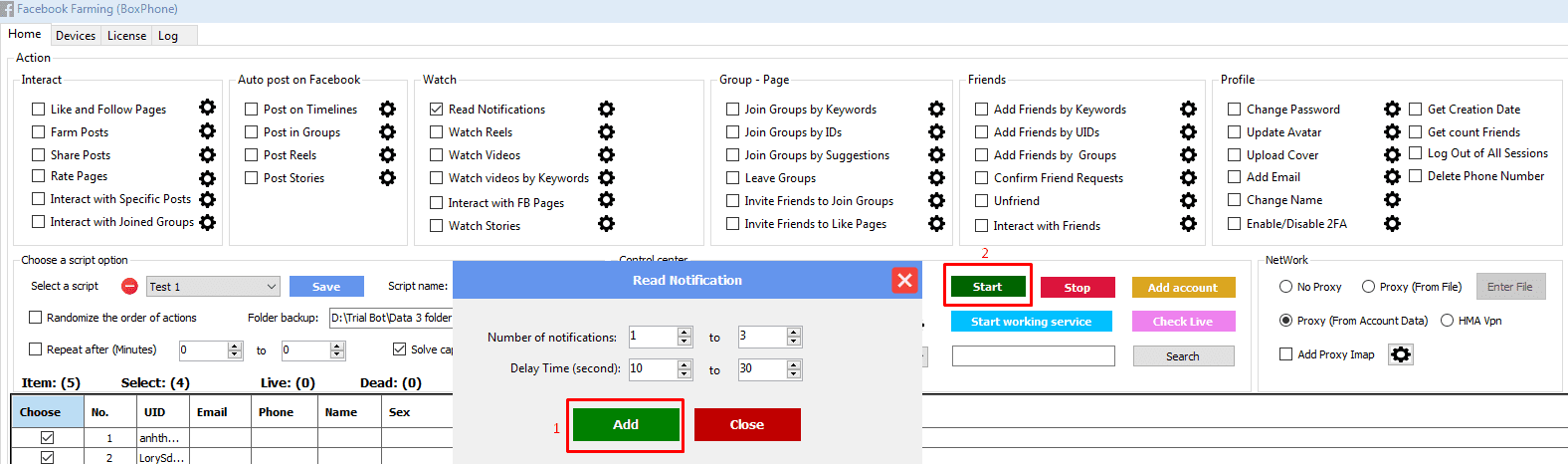Increase Repeat after first minutes spinner

(x=235, y=346)
